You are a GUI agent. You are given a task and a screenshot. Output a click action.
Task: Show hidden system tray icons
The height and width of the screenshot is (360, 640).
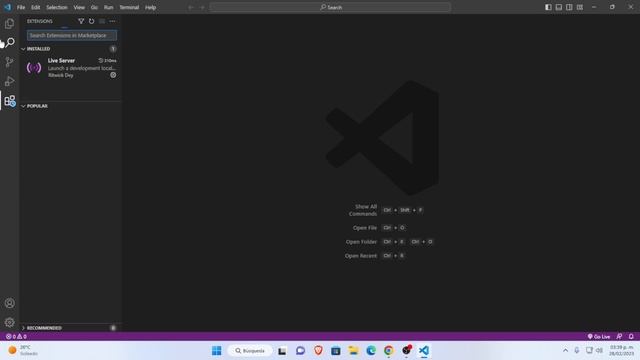(x=565, y=351)
